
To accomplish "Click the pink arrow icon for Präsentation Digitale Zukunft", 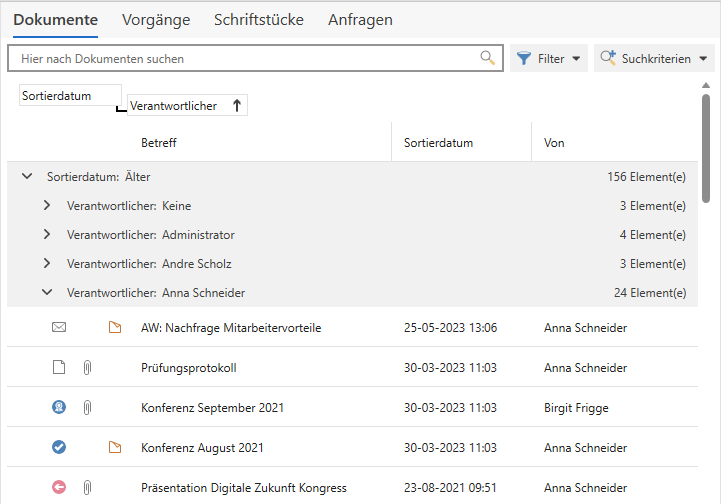I will tap(59, 487).
